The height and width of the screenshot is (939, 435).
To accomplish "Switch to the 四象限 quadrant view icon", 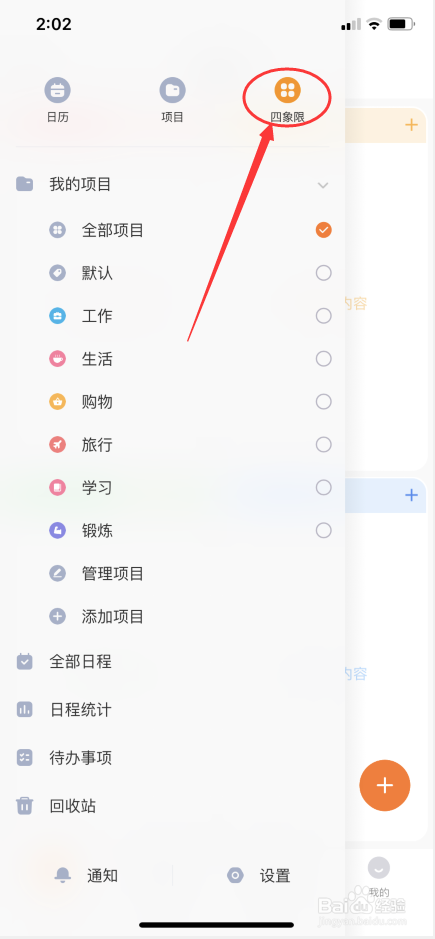I will 288,90.
